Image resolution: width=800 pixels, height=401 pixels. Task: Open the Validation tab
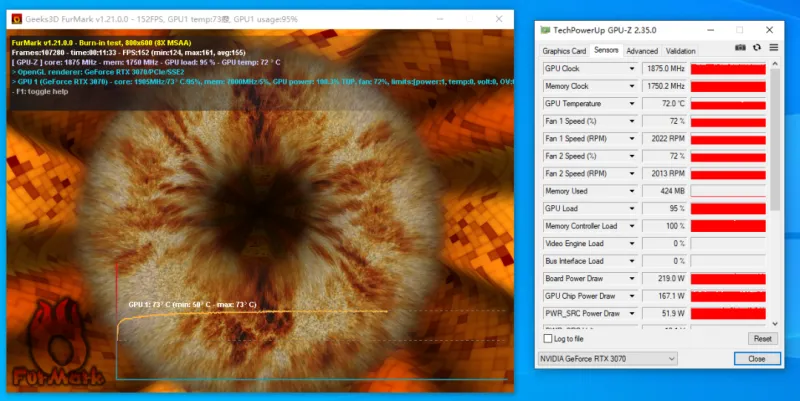680,51
